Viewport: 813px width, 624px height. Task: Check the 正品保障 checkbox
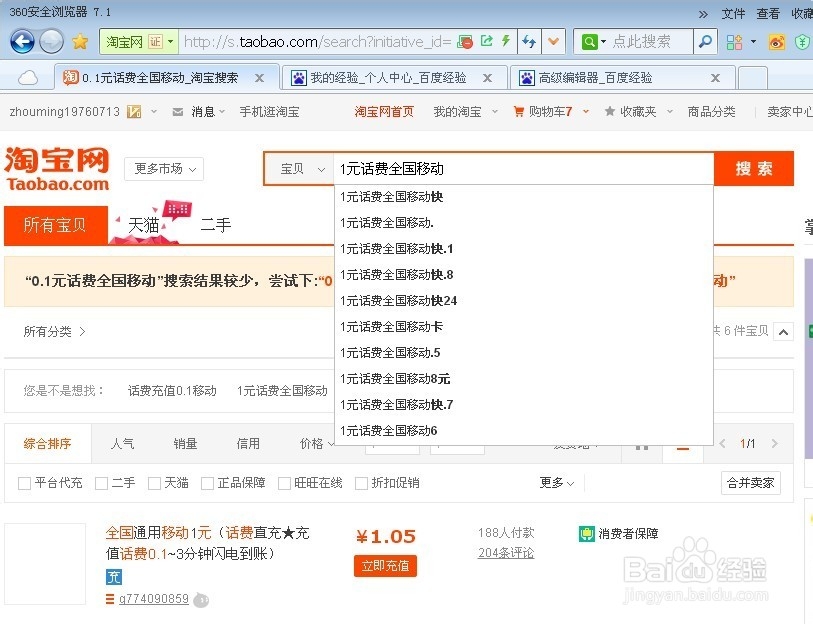[x=207, y=483]
